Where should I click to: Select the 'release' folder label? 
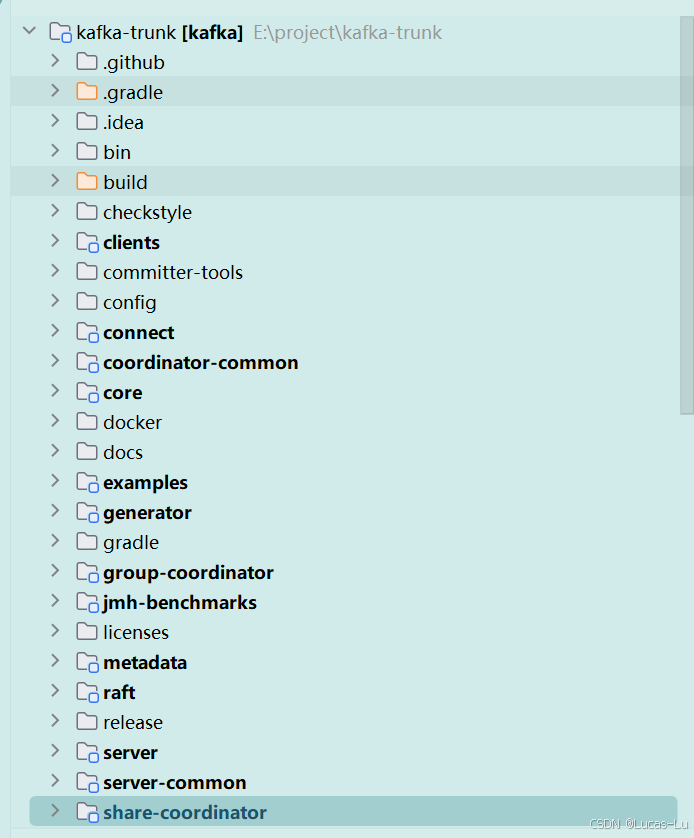tap(132, 723)
